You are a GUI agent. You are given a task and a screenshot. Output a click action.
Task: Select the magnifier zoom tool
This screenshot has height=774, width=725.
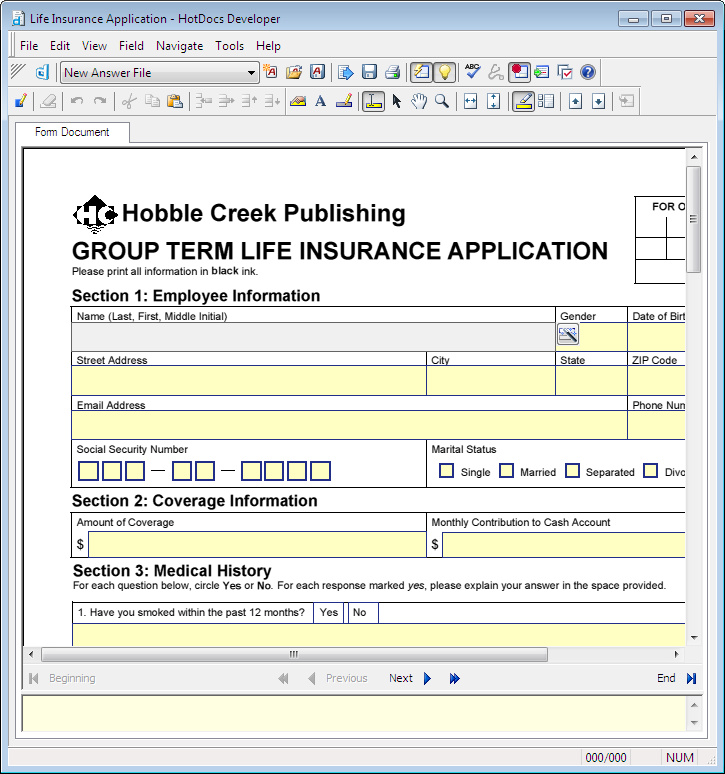click(x=441, y=101)
